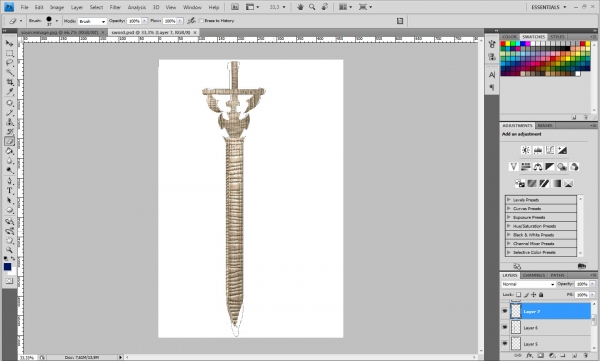Select the Type tool
The image size is (600, 361).
coord(10,191)
